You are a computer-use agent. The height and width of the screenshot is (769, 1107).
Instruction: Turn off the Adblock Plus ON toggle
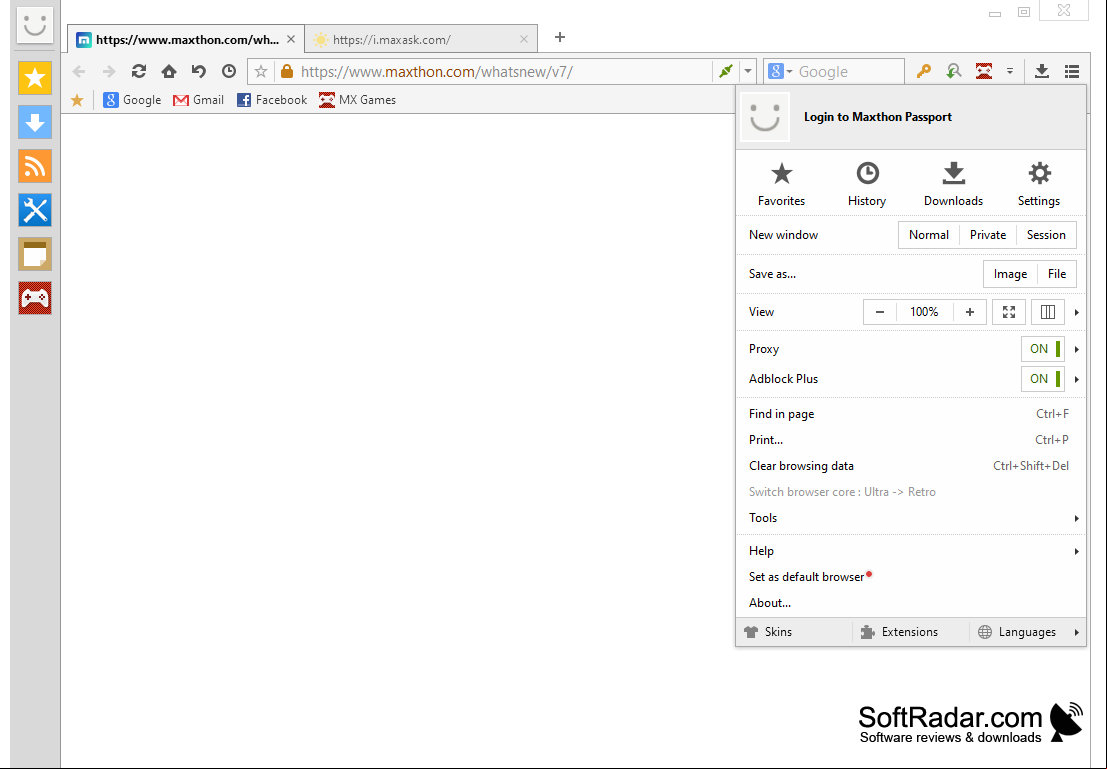point(1043,379)
